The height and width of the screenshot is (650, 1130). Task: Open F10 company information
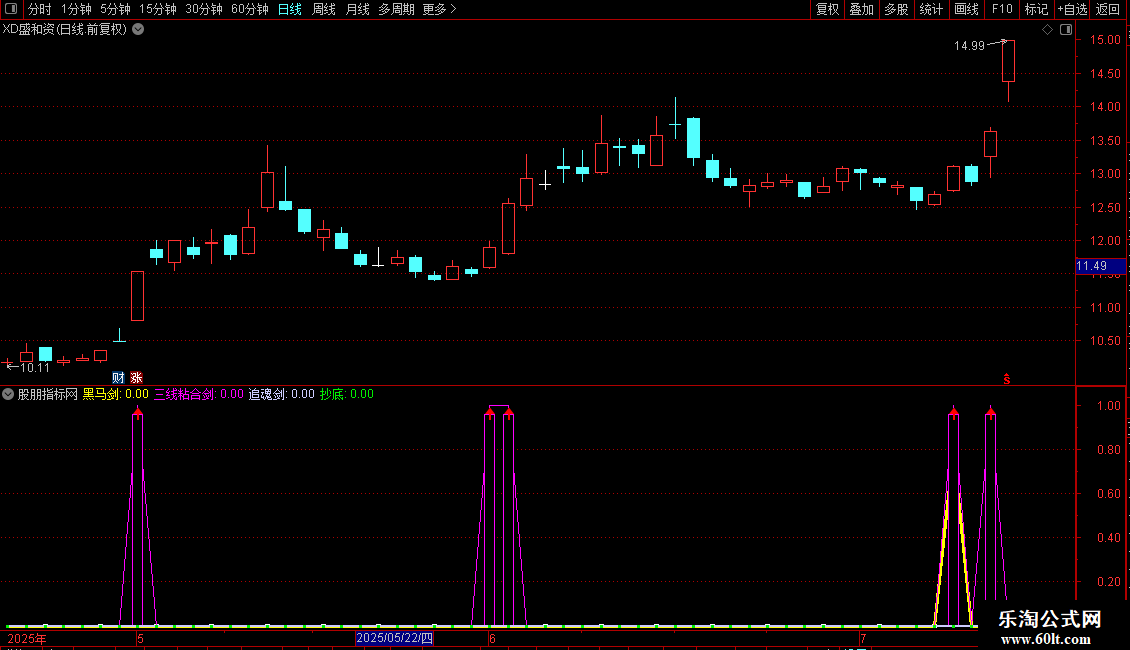(x=1002, y=9)
